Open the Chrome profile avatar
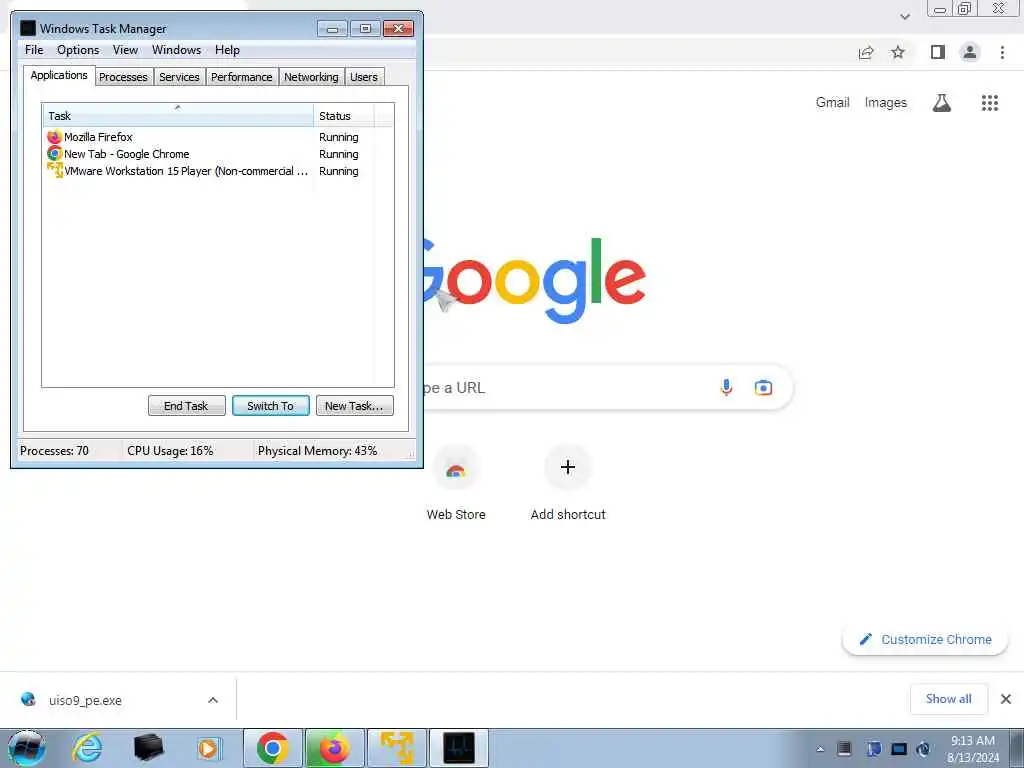The width and height of the screenshot is (1024, 768). [x=970, y=52]
